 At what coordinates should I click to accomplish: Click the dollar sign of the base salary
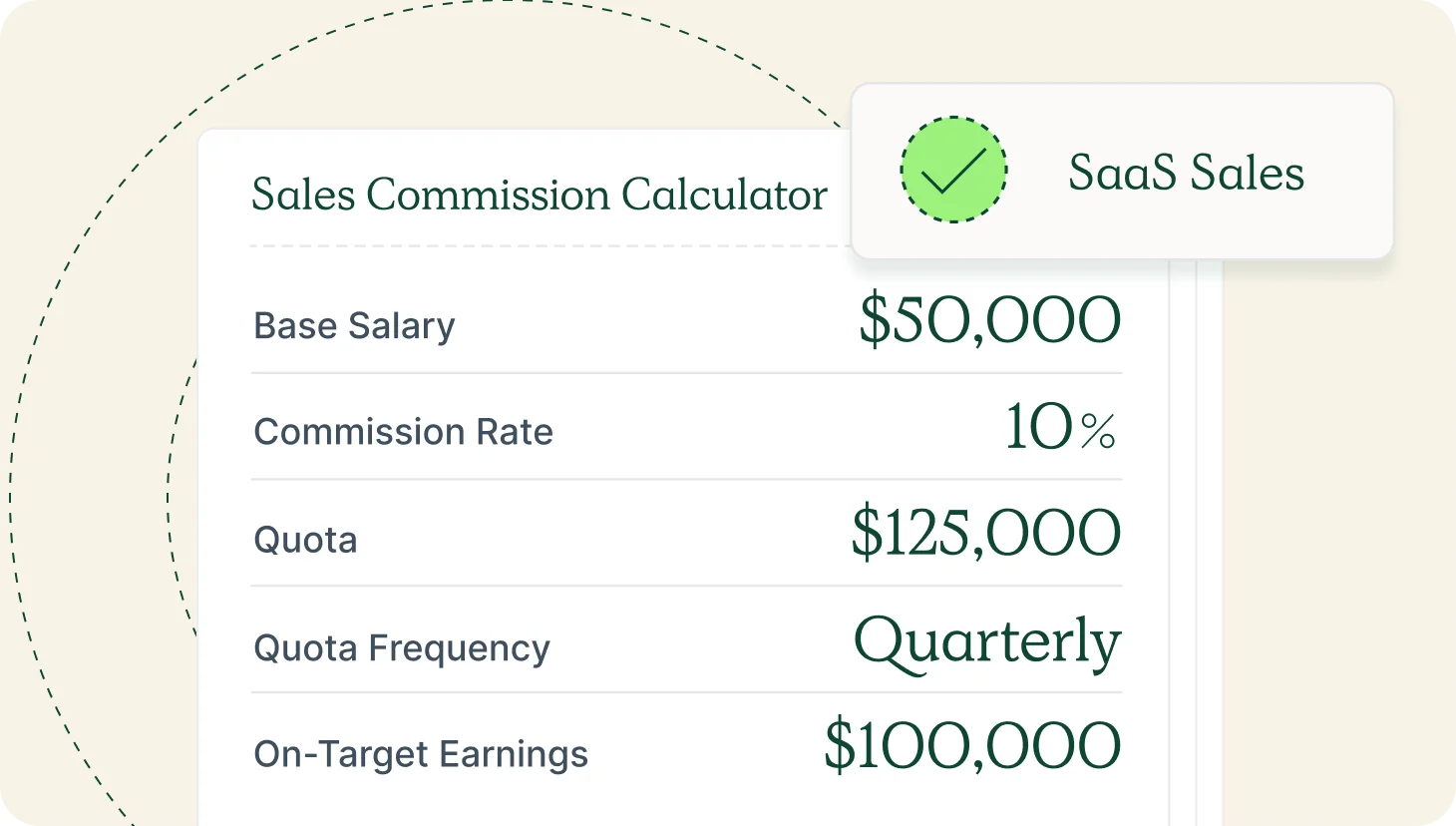tap(874, 320)
